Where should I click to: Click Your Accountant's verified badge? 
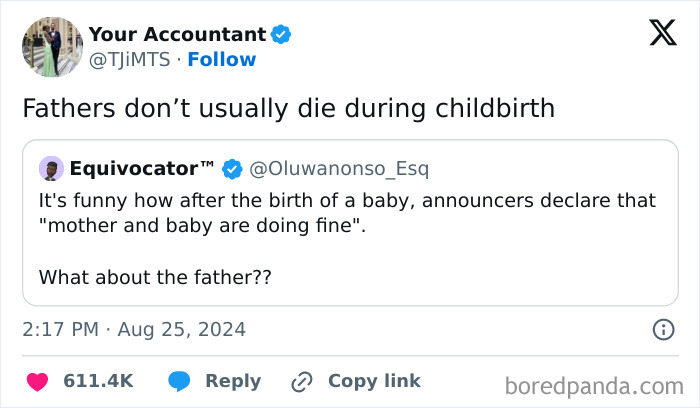pyautogui.click(x=282, y=34)
